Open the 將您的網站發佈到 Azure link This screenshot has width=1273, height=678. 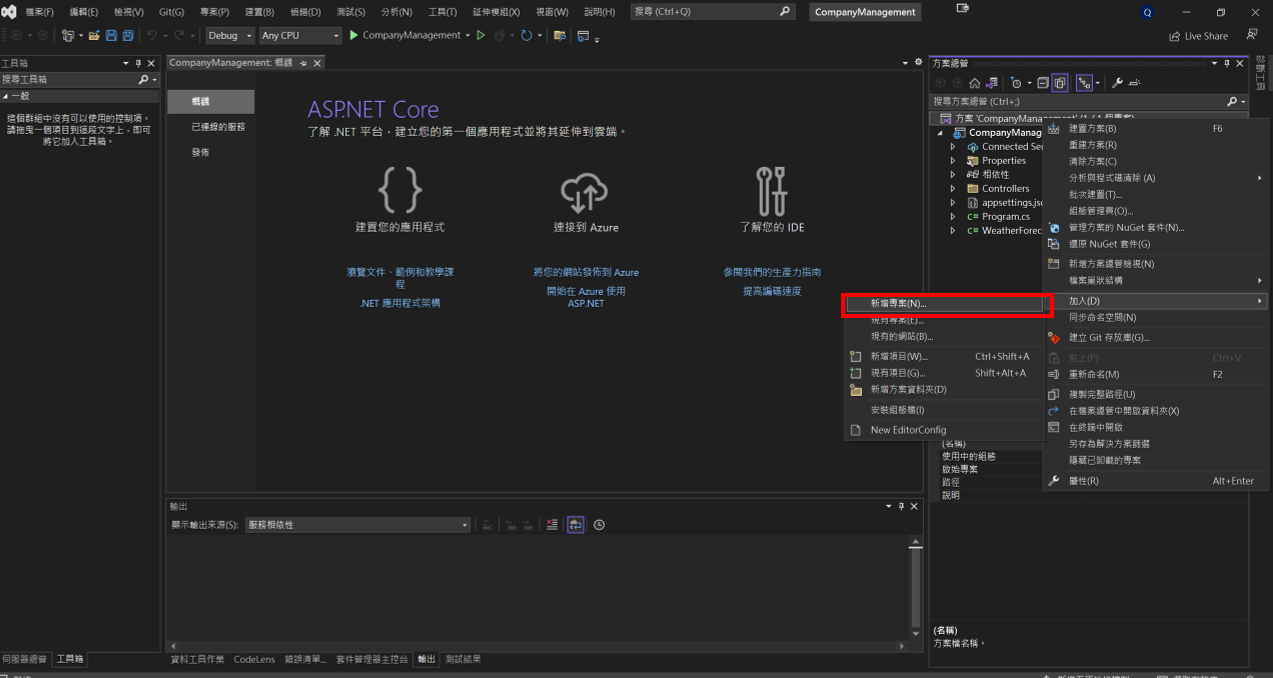pyautogui.click(x=586, y=272)
